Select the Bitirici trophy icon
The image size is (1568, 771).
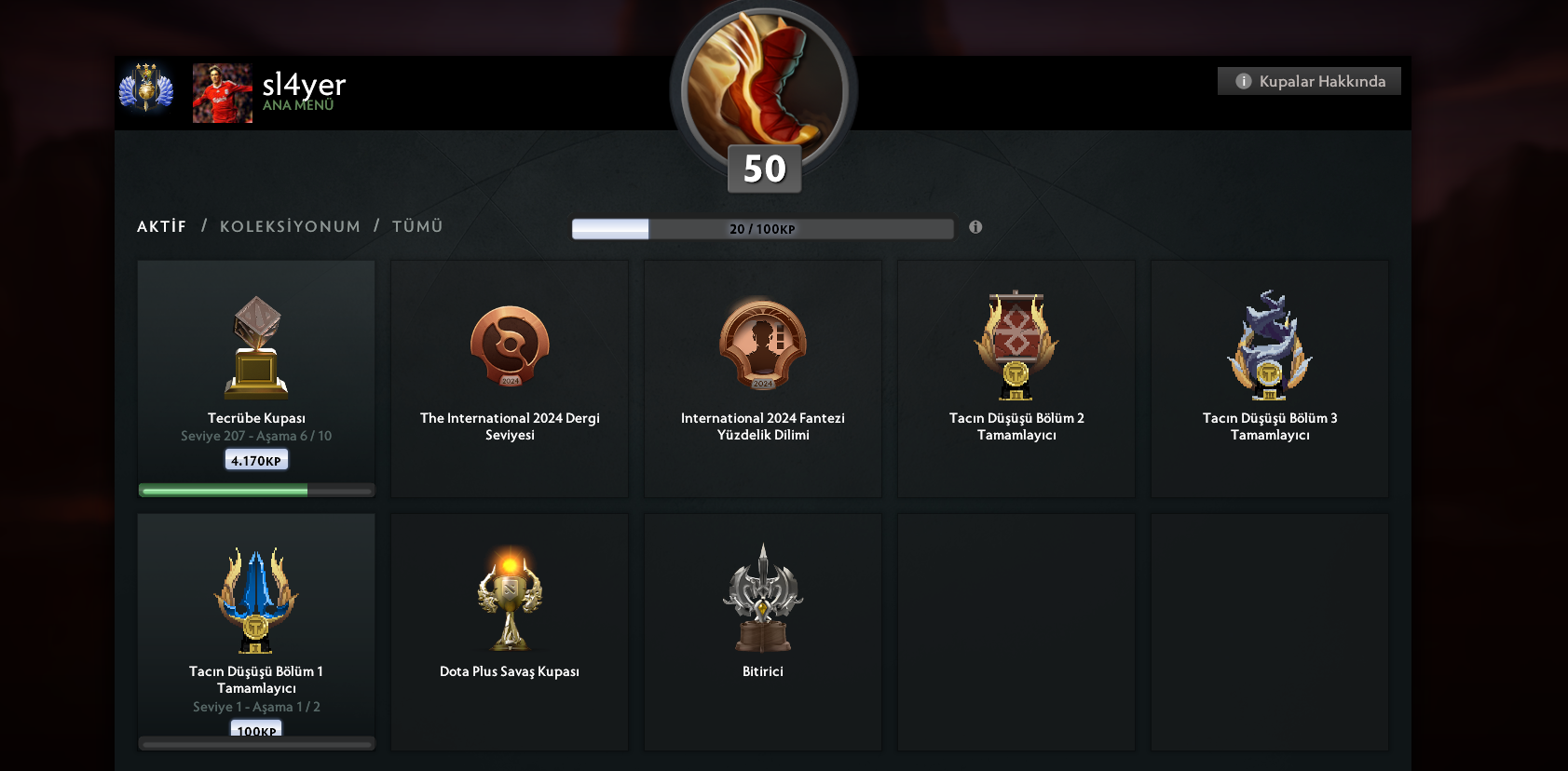[763, 598]
